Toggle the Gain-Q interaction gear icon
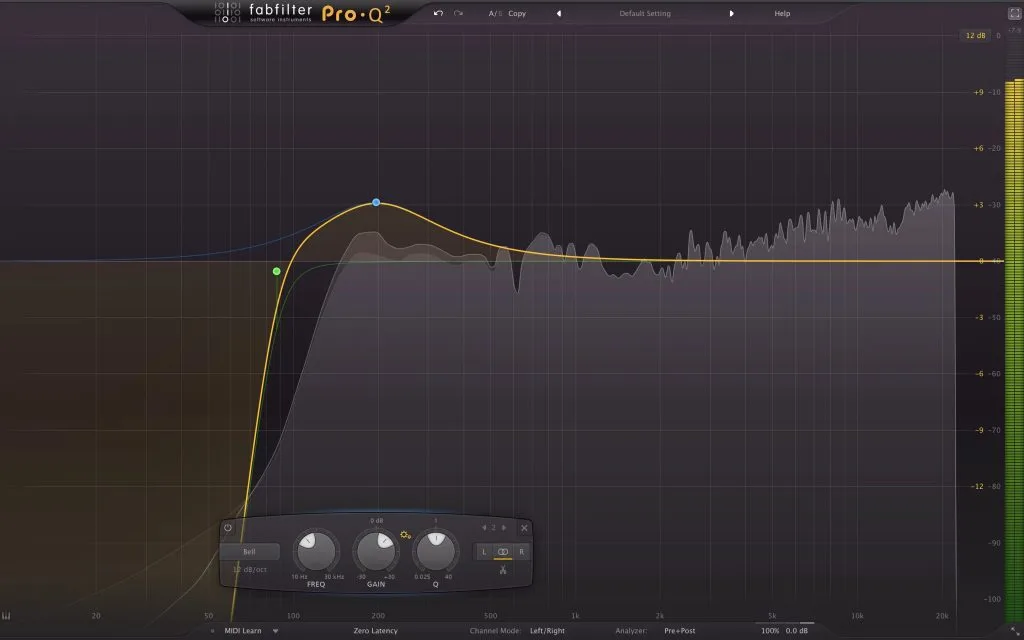Screen dimensions: 1024x640 406,535
